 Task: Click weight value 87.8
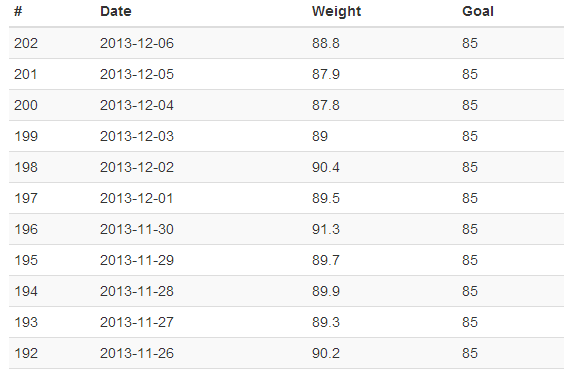tap(326, 105)
